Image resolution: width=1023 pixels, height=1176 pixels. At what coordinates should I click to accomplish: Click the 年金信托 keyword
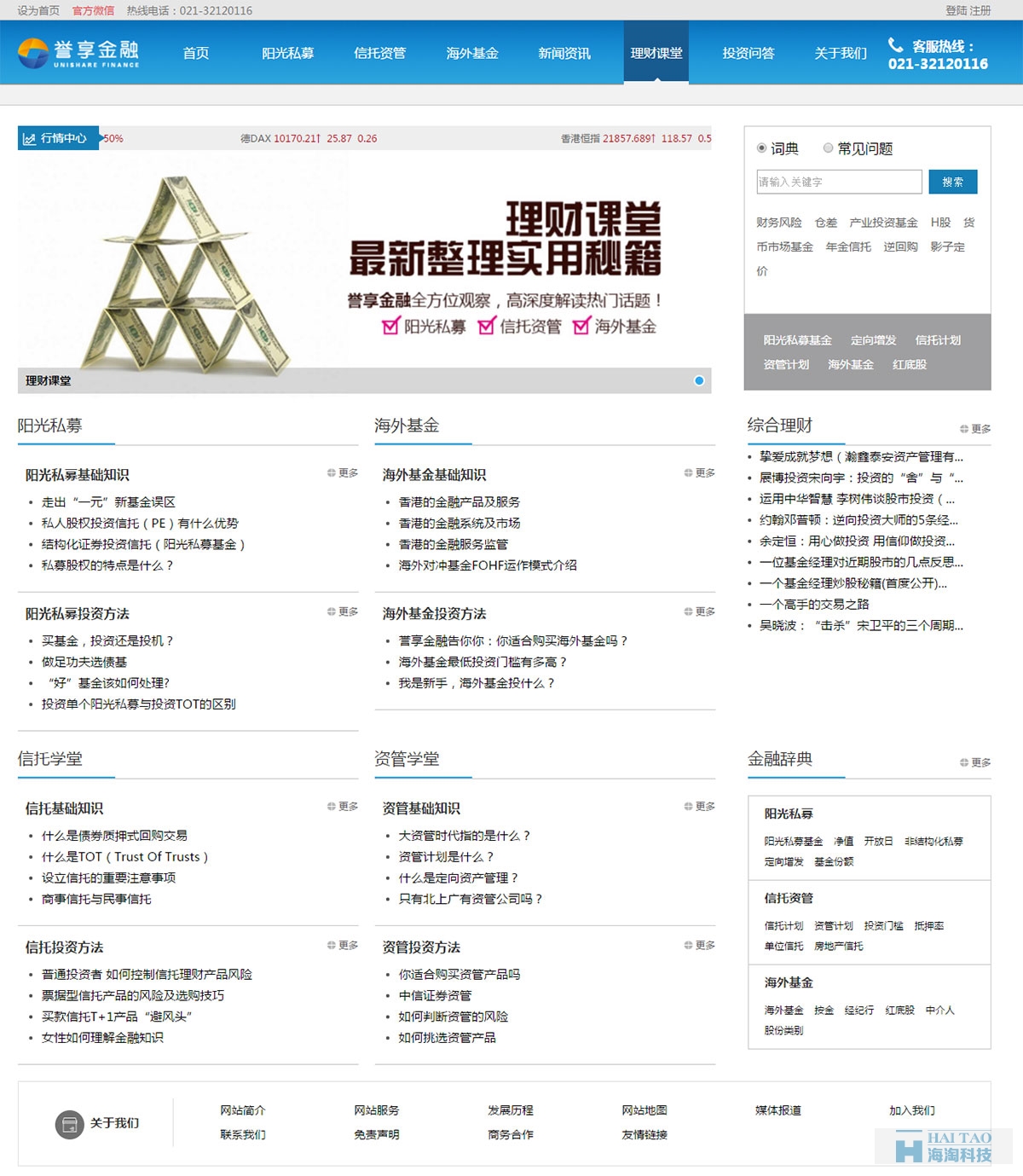[x=848, y=246]
